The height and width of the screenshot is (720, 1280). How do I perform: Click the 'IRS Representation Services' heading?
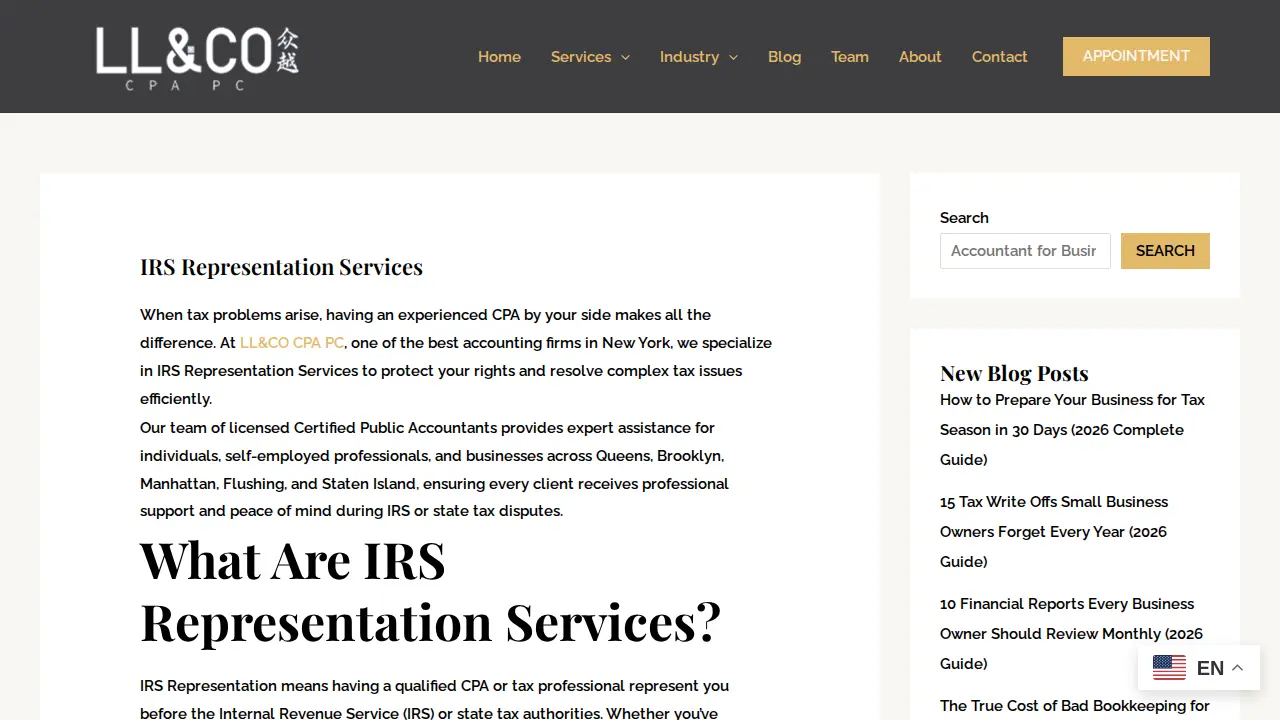pyautogui.click(x=281, y=267)
